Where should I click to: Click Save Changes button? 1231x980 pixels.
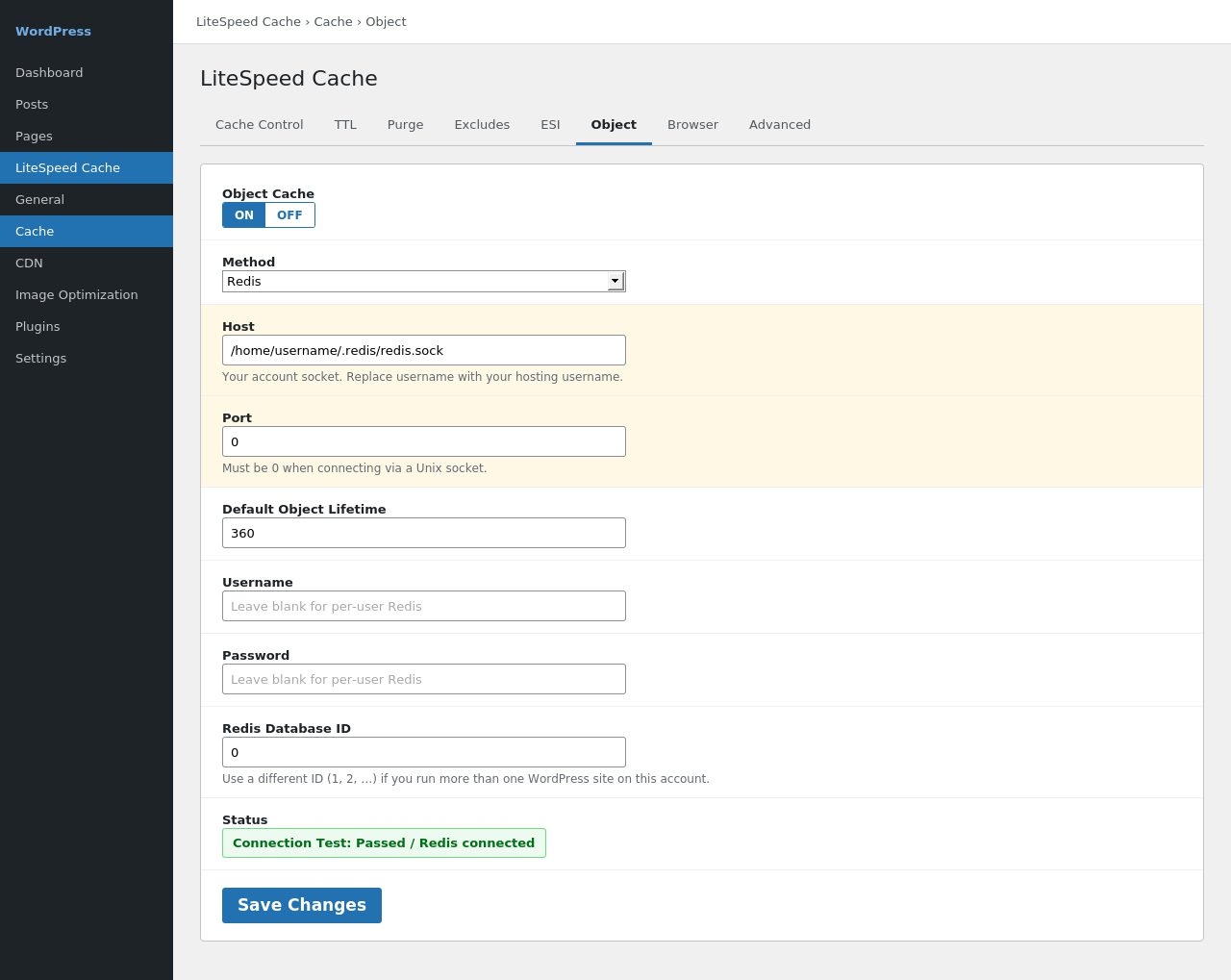(x=302, y=905)
